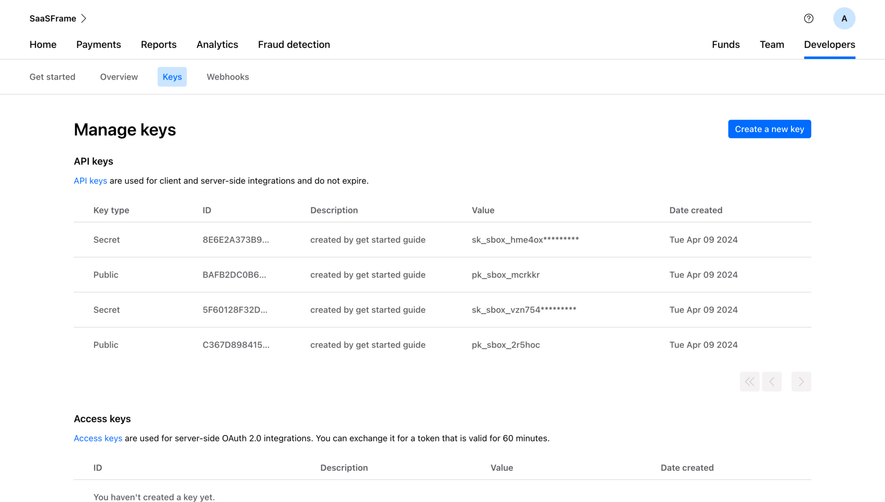Select key ID C367D898415...
The height and width of the screenshot is (502, 885).
click(236, 345)
